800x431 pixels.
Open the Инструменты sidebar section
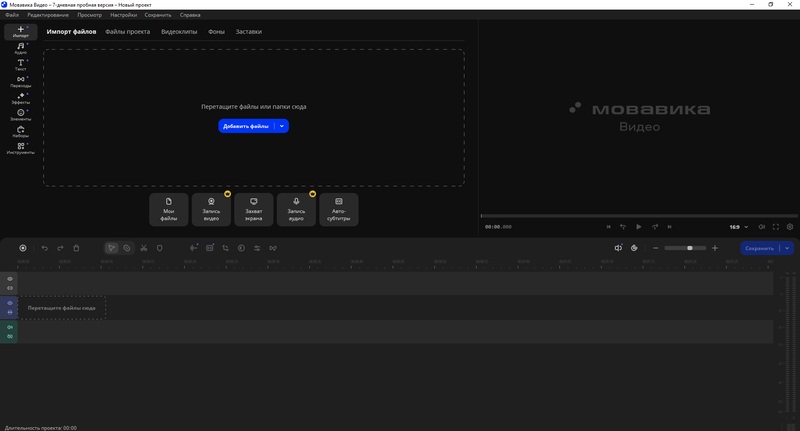[21, 148]
